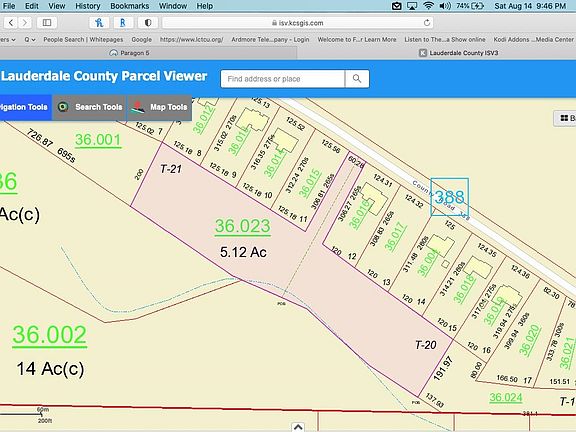Screen dimensions: 576x432
Task: Click the 191.97 dimension label
Action: click(443, 368)
